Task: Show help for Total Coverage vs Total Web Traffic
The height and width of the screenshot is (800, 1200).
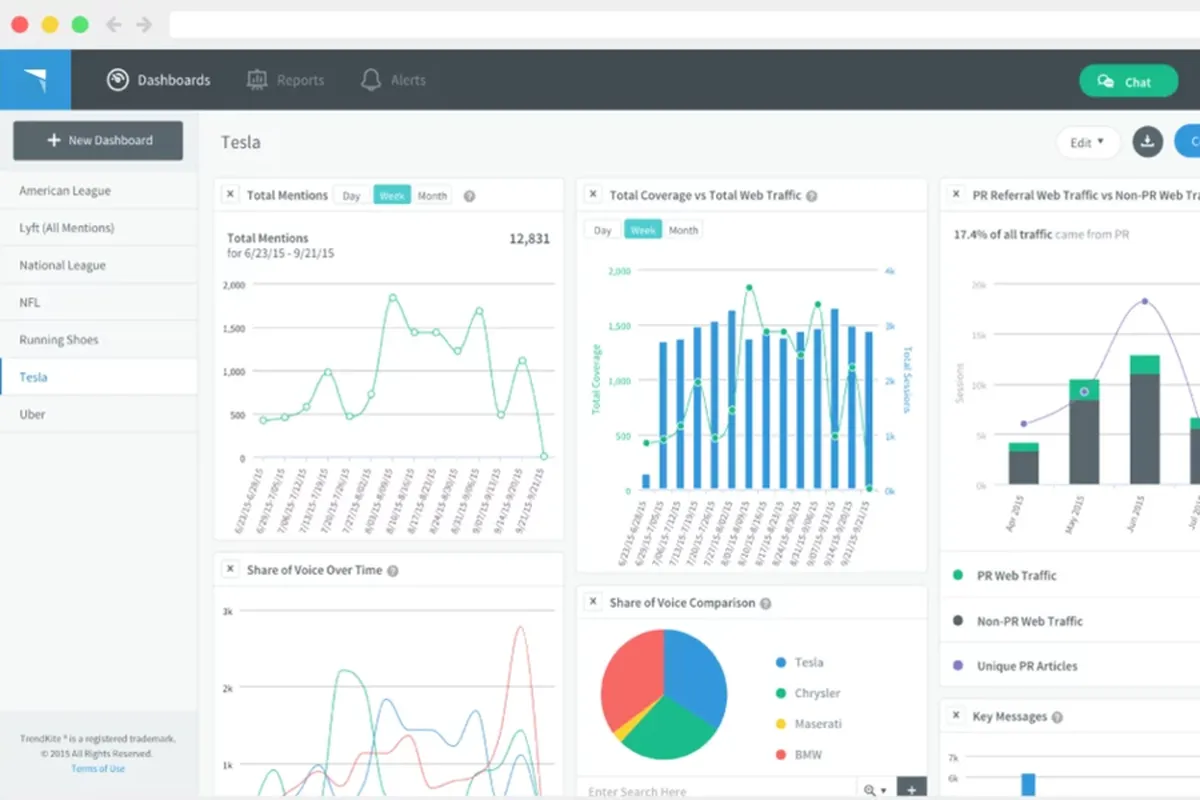Action: pyautogui.click(x=812, y=196)
